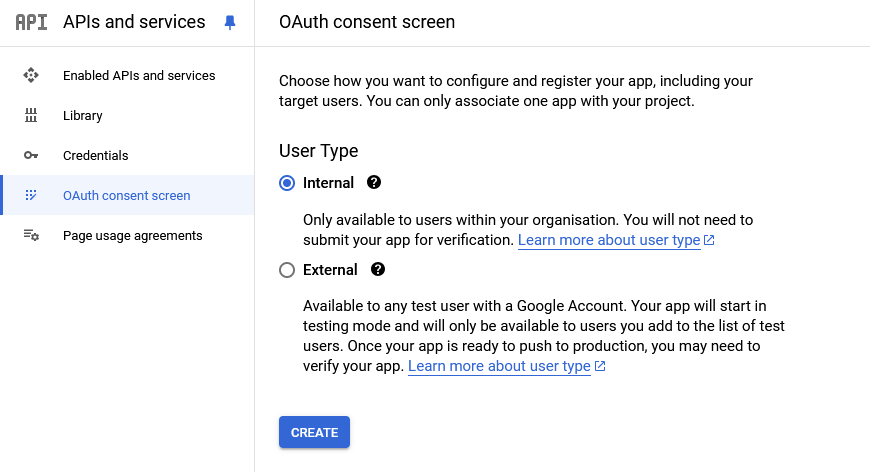Click the APIs and services header title

134,22
